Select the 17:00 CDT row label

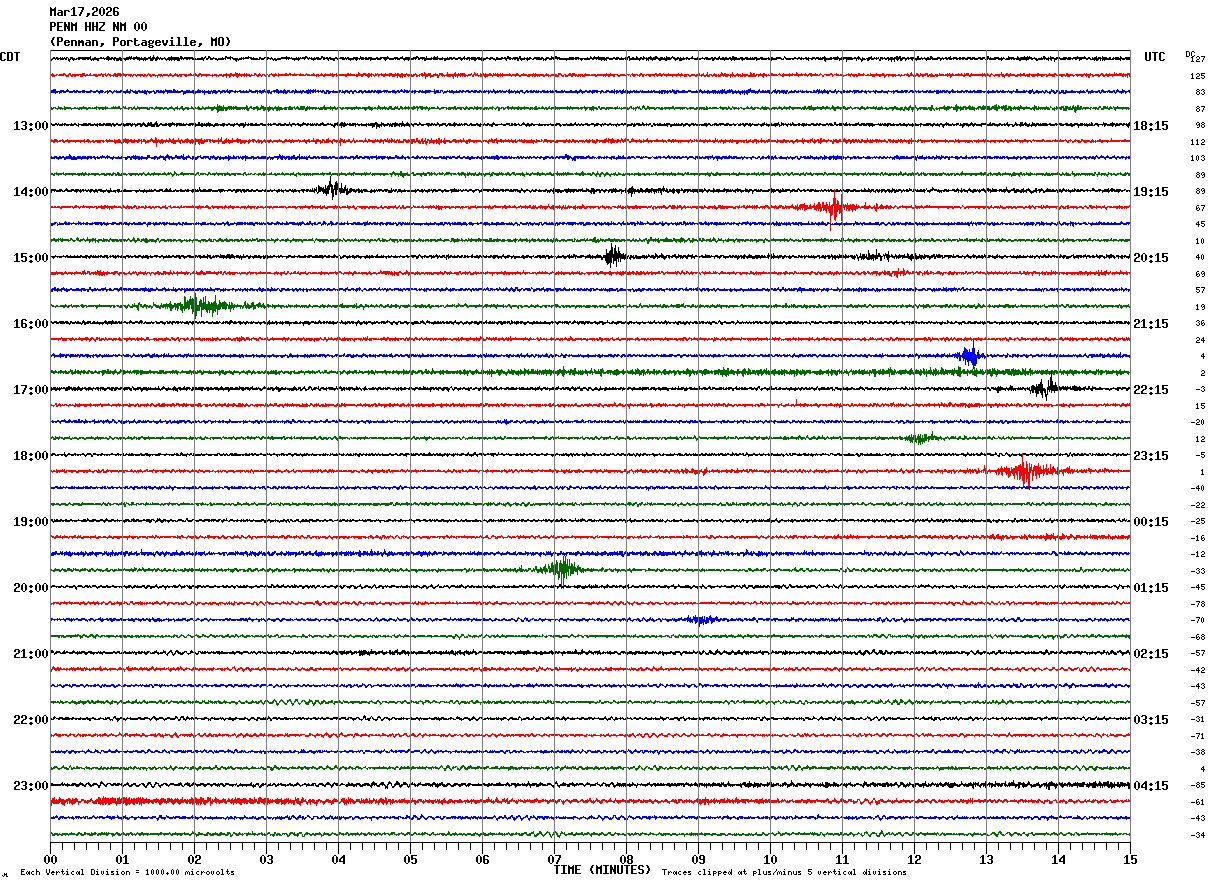click(30, 390)
